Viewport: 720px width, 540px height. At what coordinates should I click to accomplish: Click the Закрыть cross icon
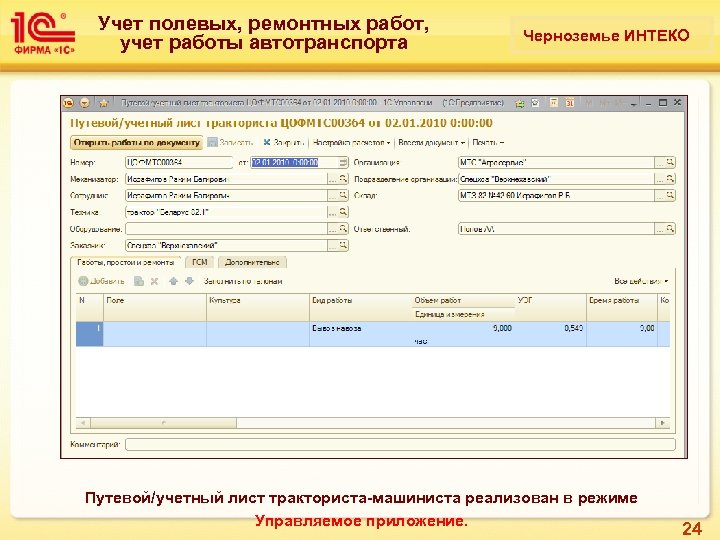point(267,143)
